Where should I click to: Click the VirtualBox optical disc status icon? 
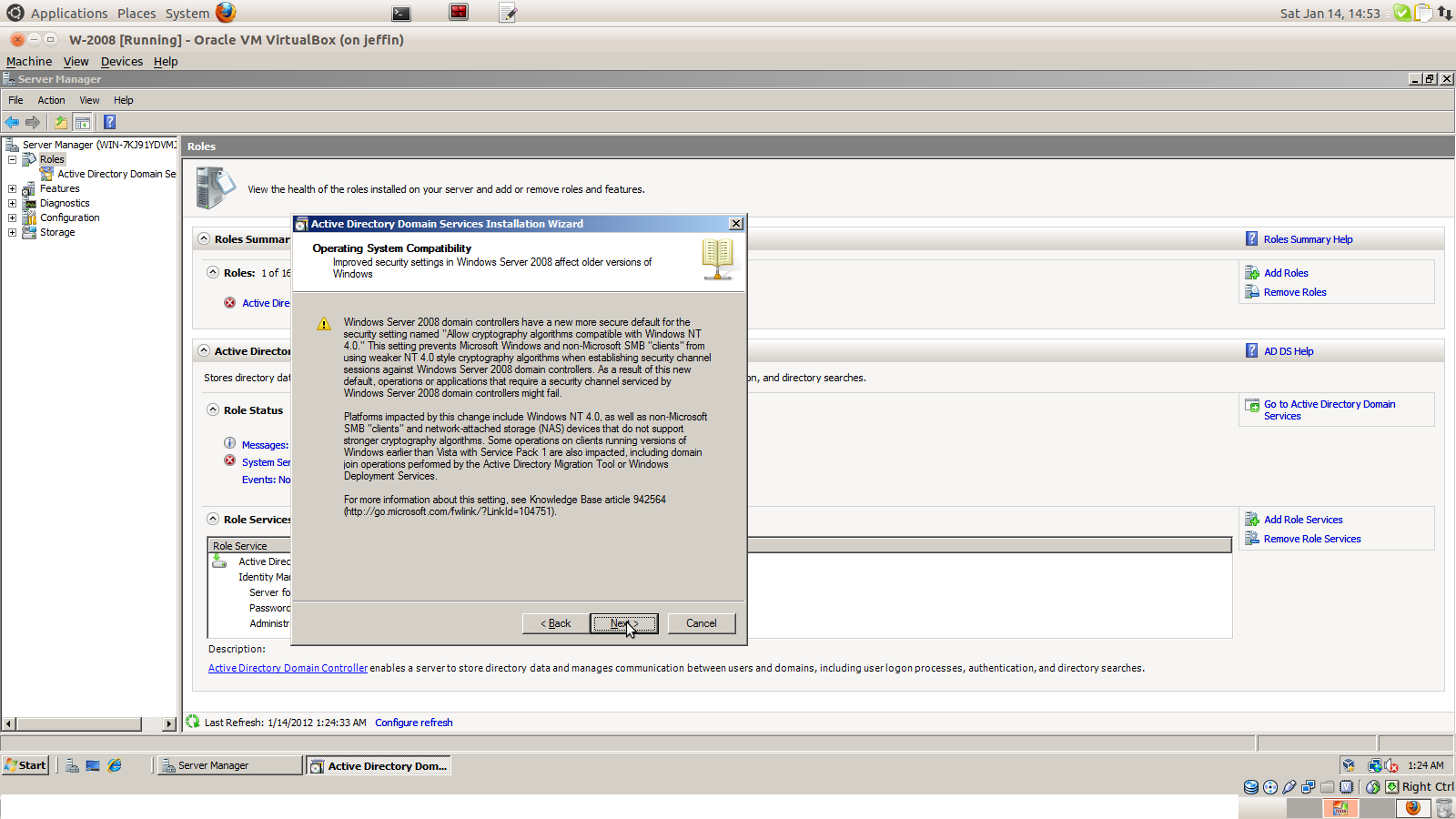click(x=1270, y=787)
